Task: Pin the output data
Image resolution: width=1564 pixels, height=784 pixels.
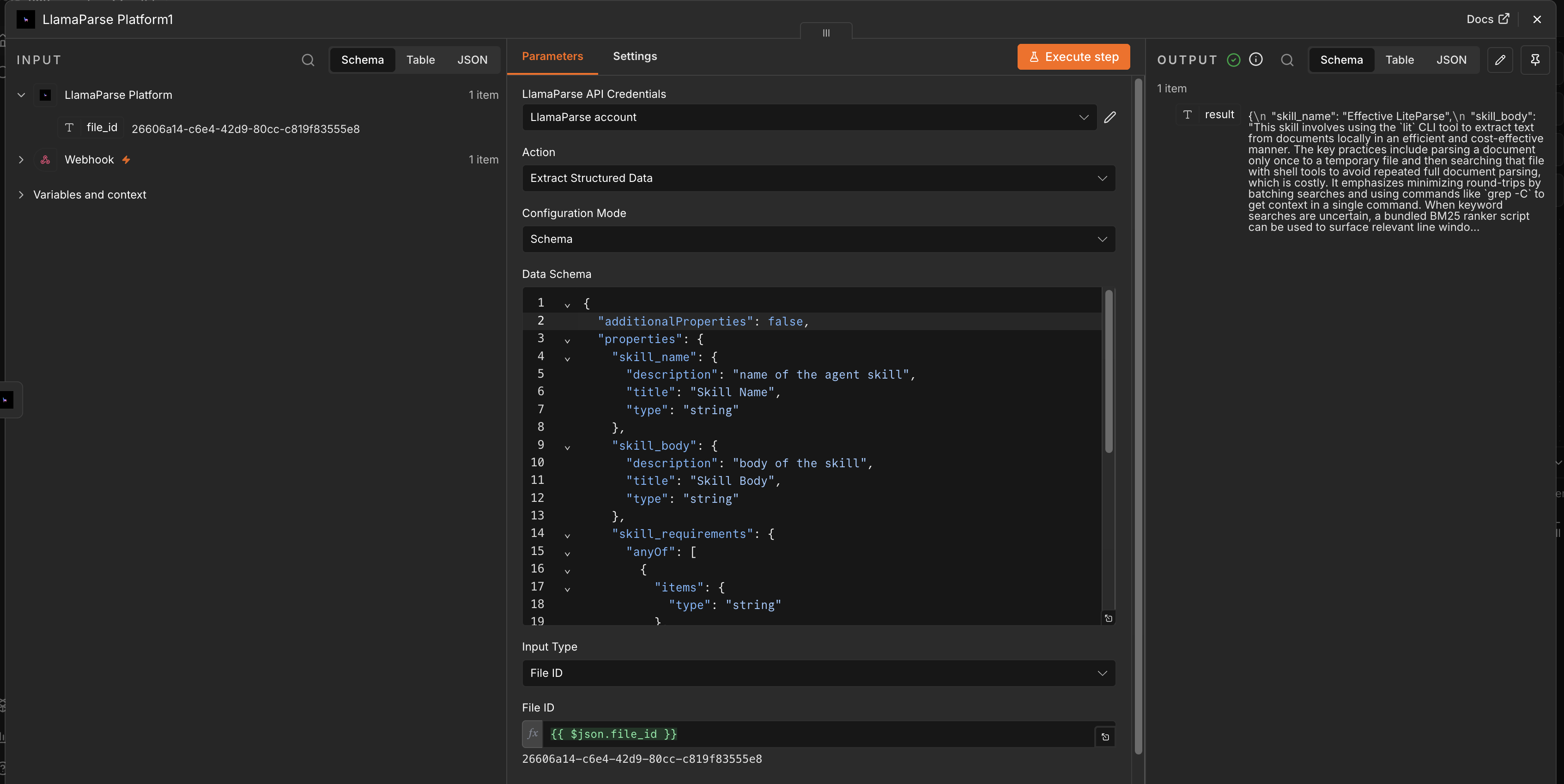Action: 1535,60
